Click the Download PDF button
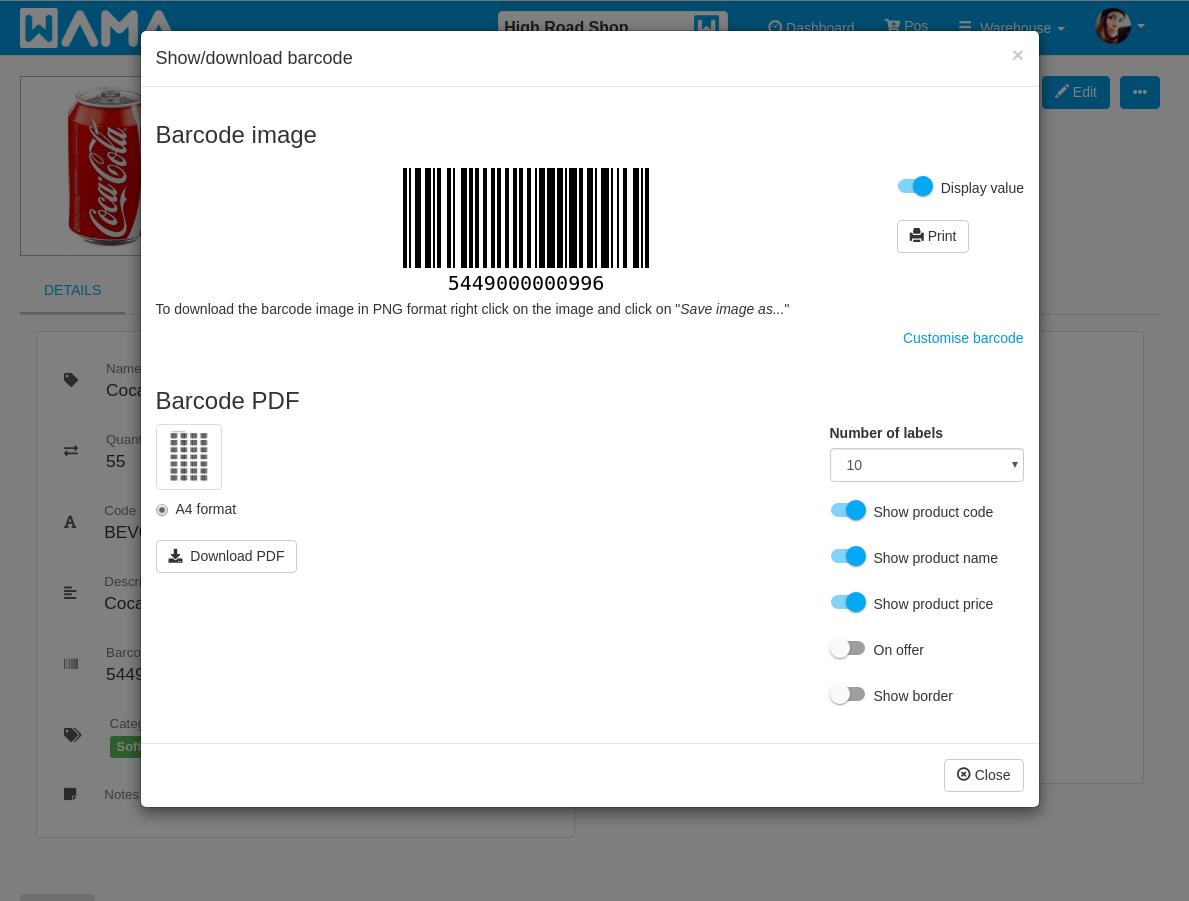The image size is (1189, 901). click(226, 557)
